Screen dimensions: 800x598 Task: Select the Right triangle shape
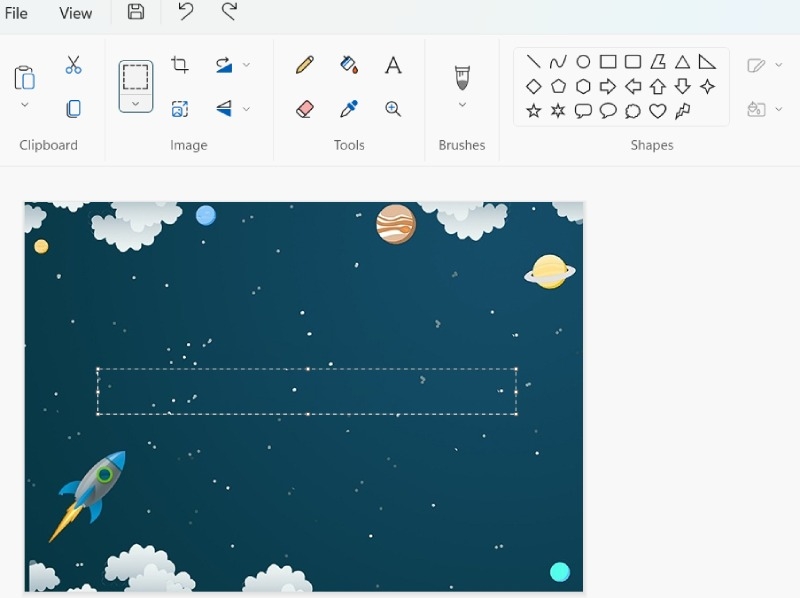(x=707, y=62)
